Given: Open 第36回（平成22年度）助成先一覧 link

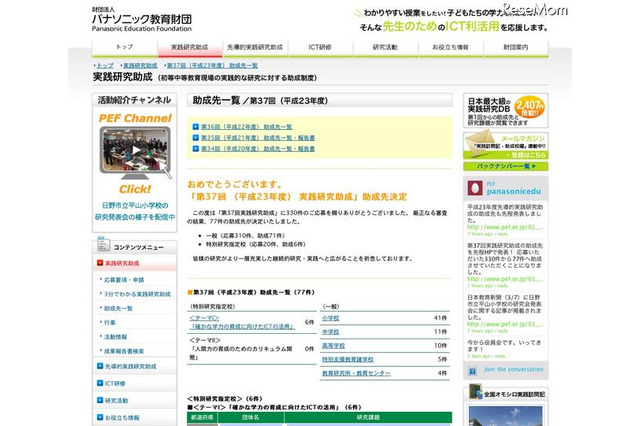Looking at the screenshot, I should 247,127.
